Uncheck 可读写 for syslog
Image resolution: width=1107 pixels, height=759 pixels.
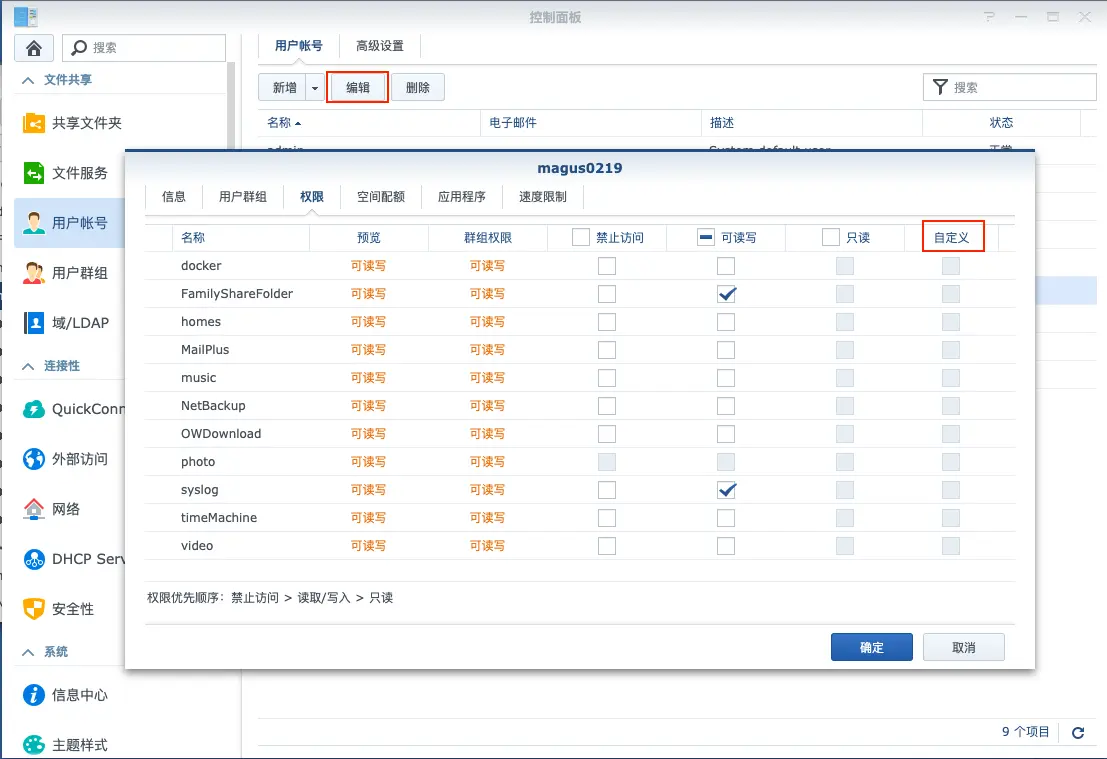click(x=726, y=490)
